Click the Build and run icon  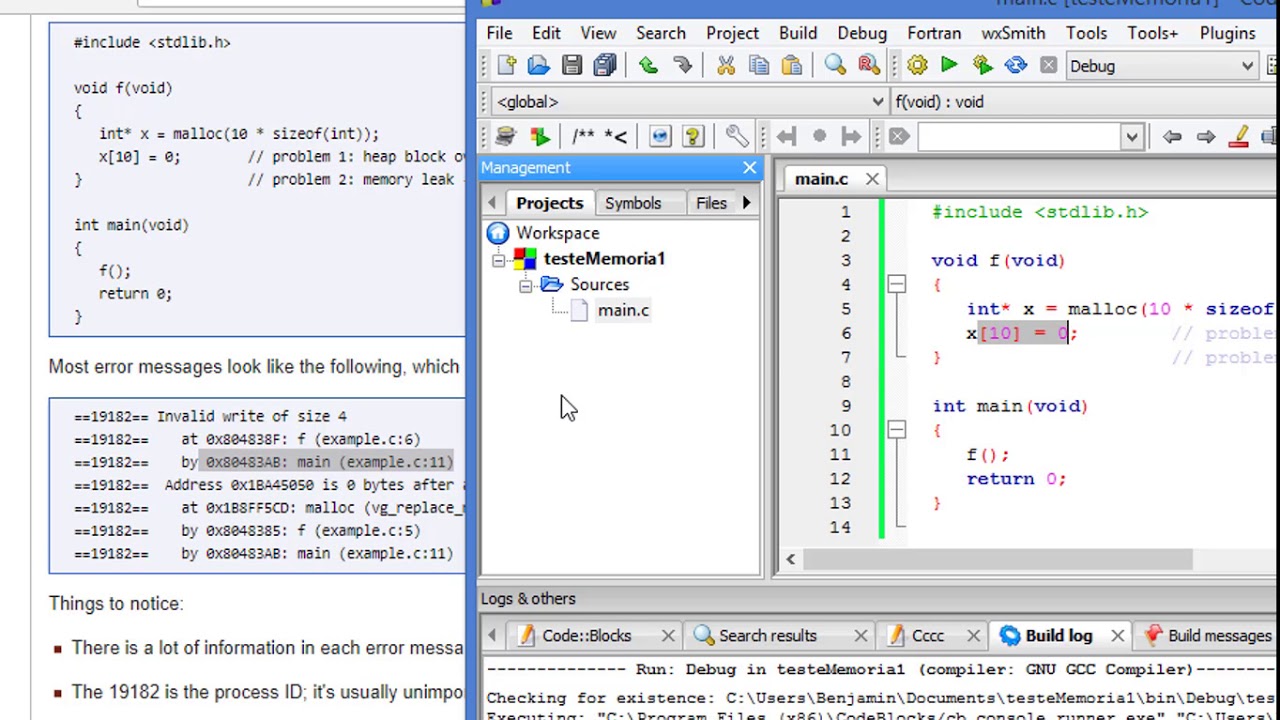click(x=982, y=66)
